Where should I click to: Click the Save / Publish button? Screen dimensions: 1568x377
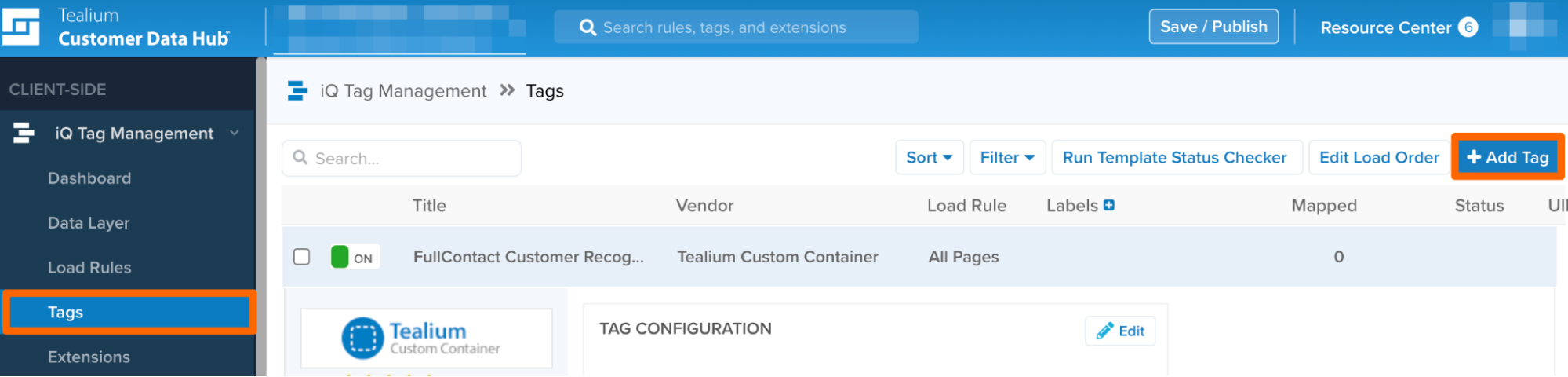coord(1213,27)
